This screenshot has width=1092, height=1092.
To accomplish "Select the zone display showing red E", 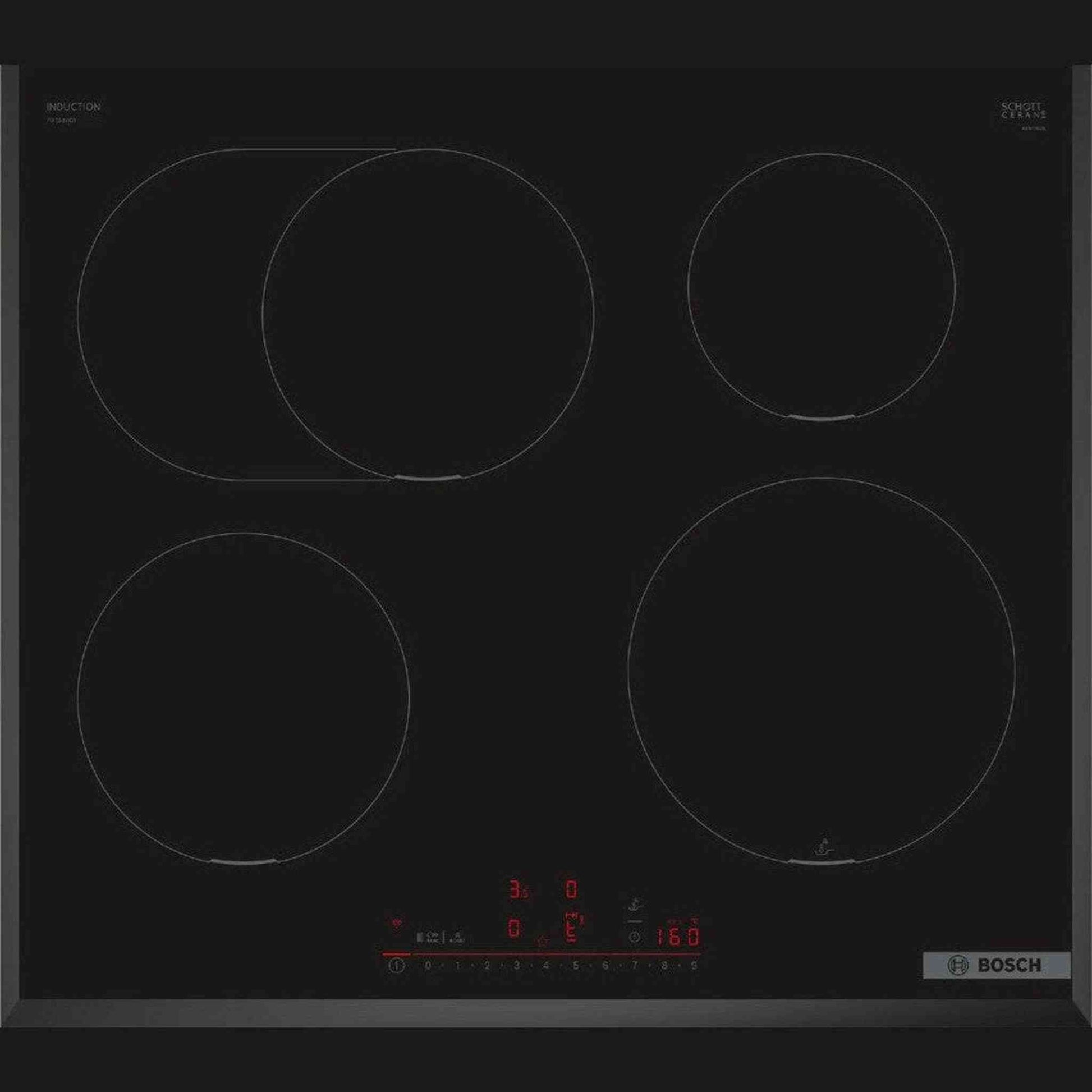I will 572,932.
